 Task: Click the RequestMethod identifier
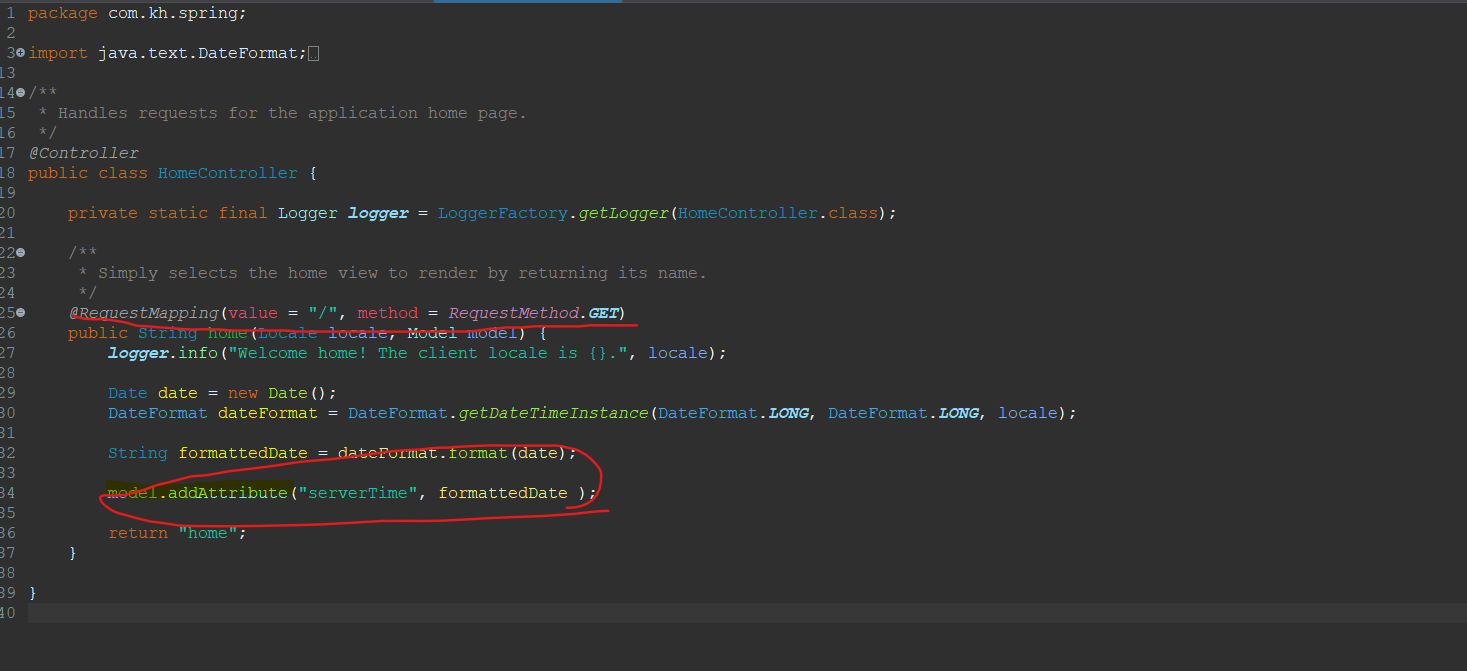(x=513, y=313)
